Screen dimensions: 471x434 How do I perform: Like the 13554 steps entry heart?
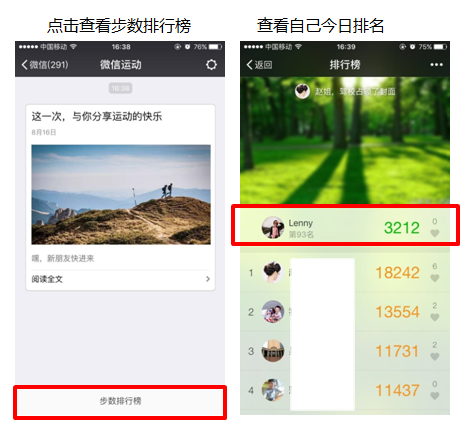(434, 317)
